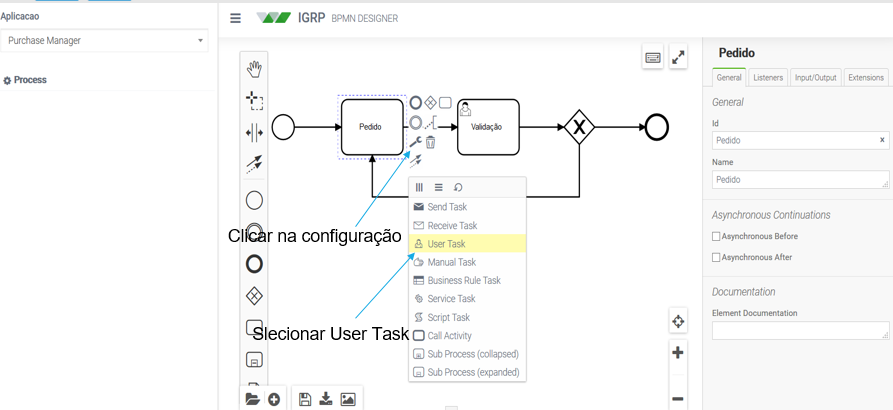
Task: Zoom in with the plus button
Action: tap(678, 353)
